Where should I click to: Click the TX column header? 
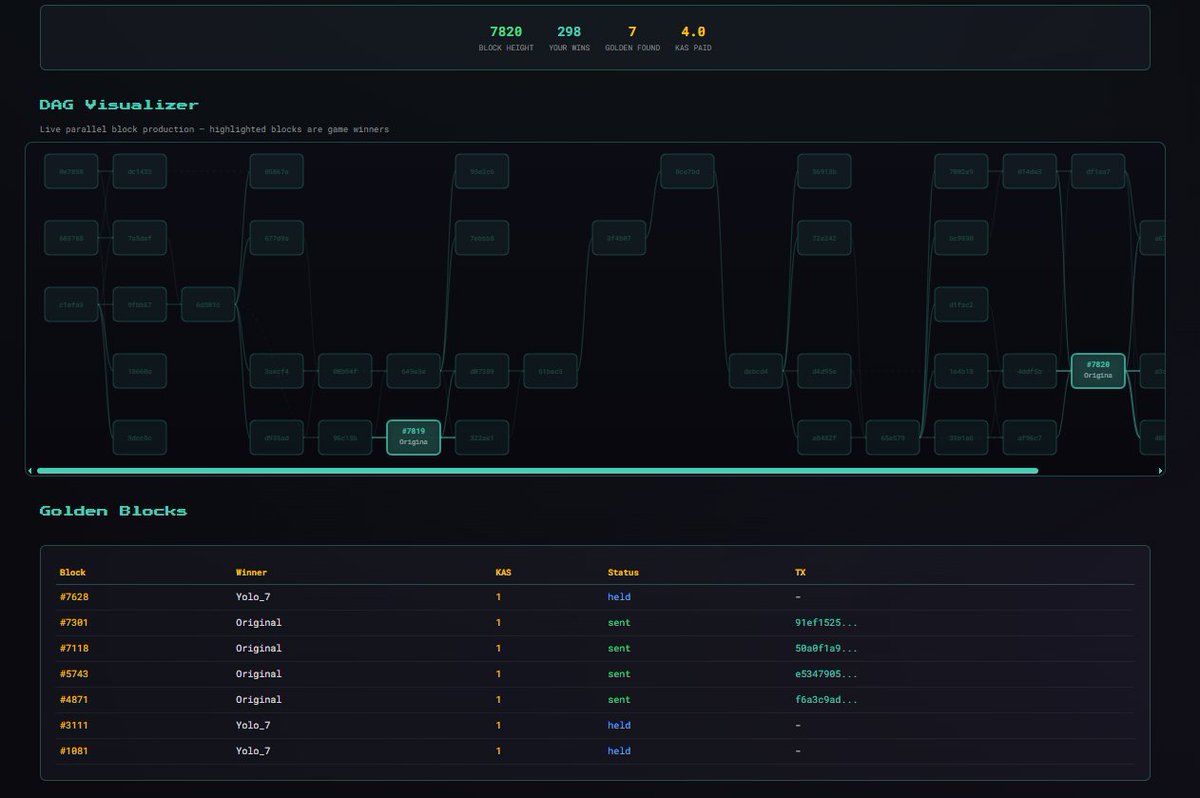pyautogui.click(x=800, y=572)
